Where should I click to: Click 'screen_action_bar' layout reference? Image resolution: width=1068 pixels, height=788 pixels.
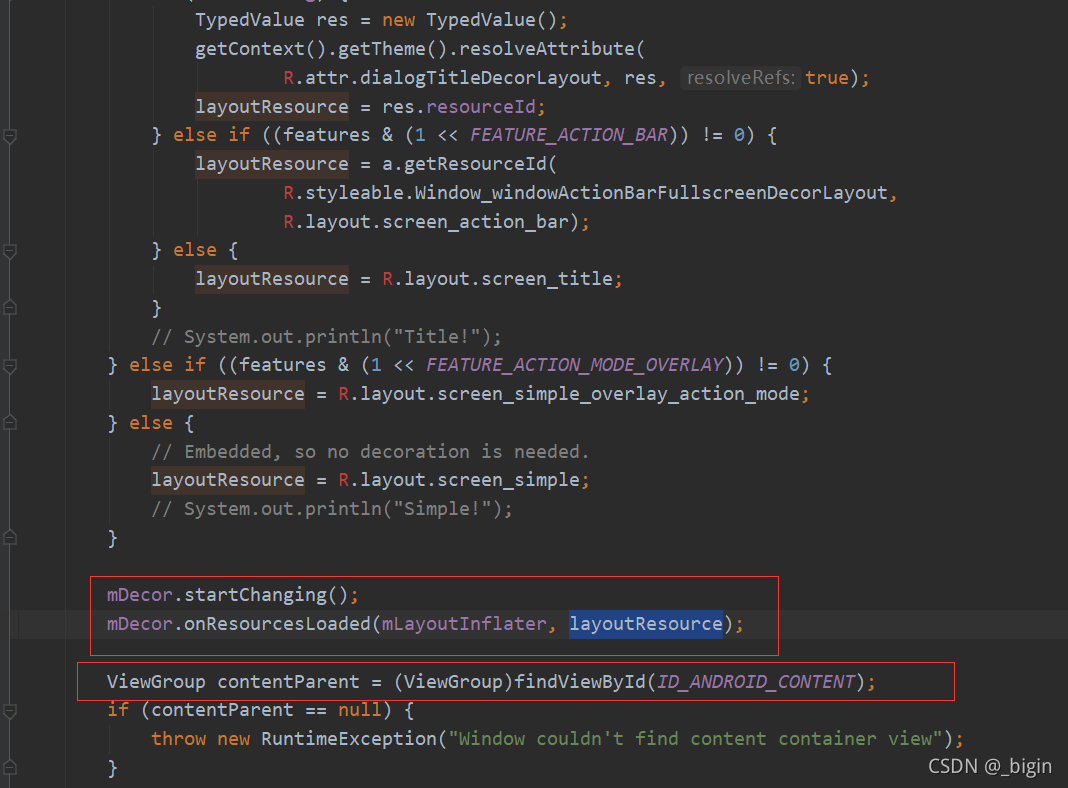point(475,222)
